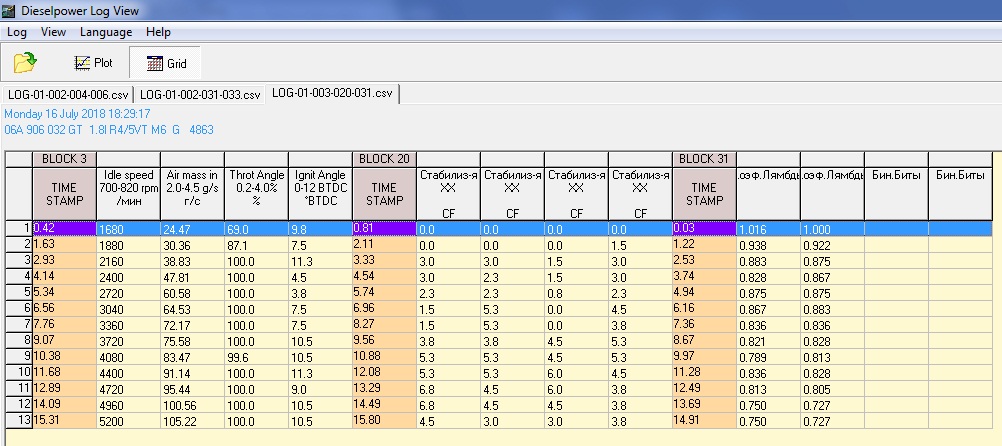Click the Air mass column header
The image size is (1002, 446).
[x=192, y=187]
